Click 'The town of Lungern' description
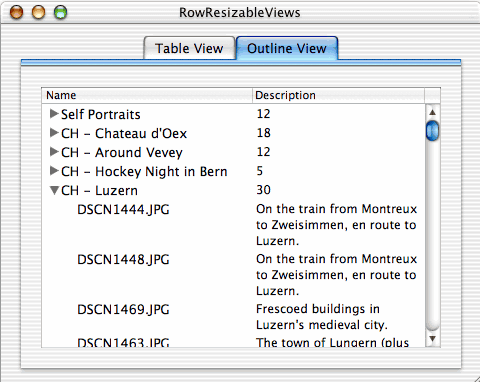480x382 pixels. point(332,342)
